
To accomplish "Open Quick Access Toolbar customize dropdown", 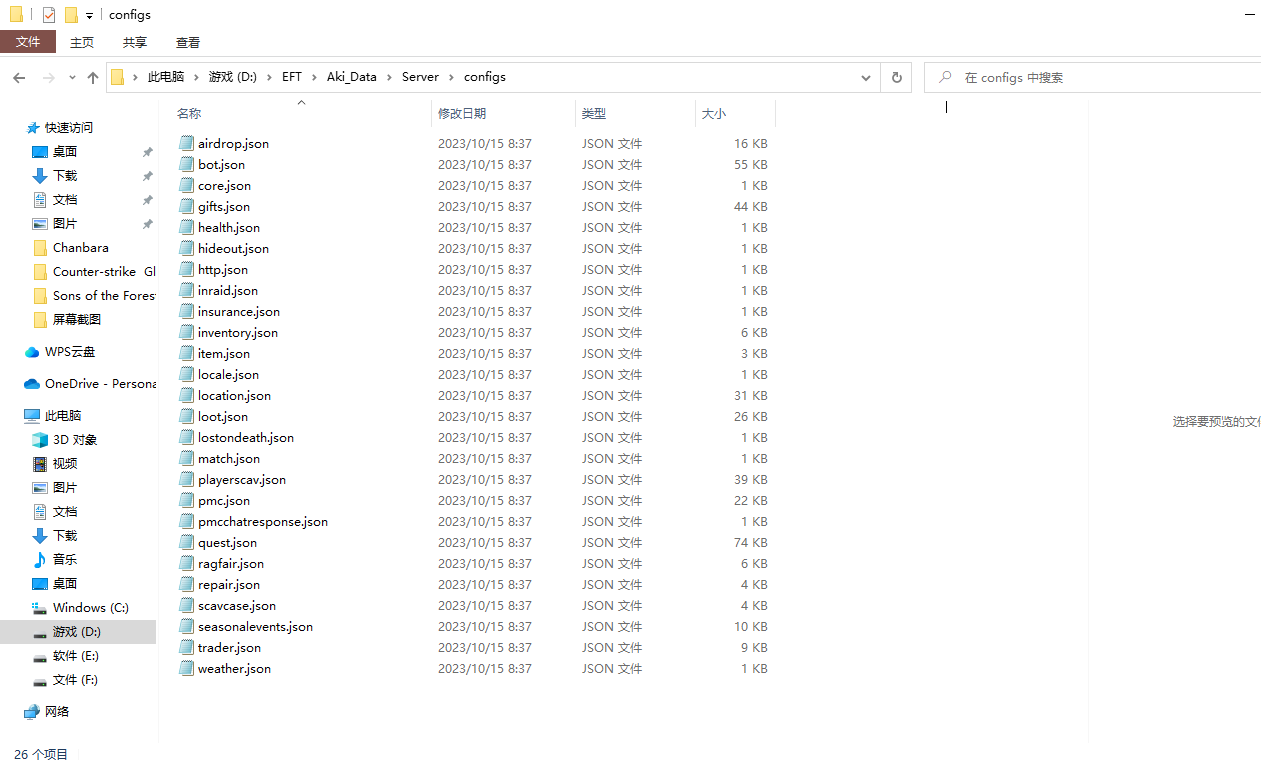I will (89, 16).
